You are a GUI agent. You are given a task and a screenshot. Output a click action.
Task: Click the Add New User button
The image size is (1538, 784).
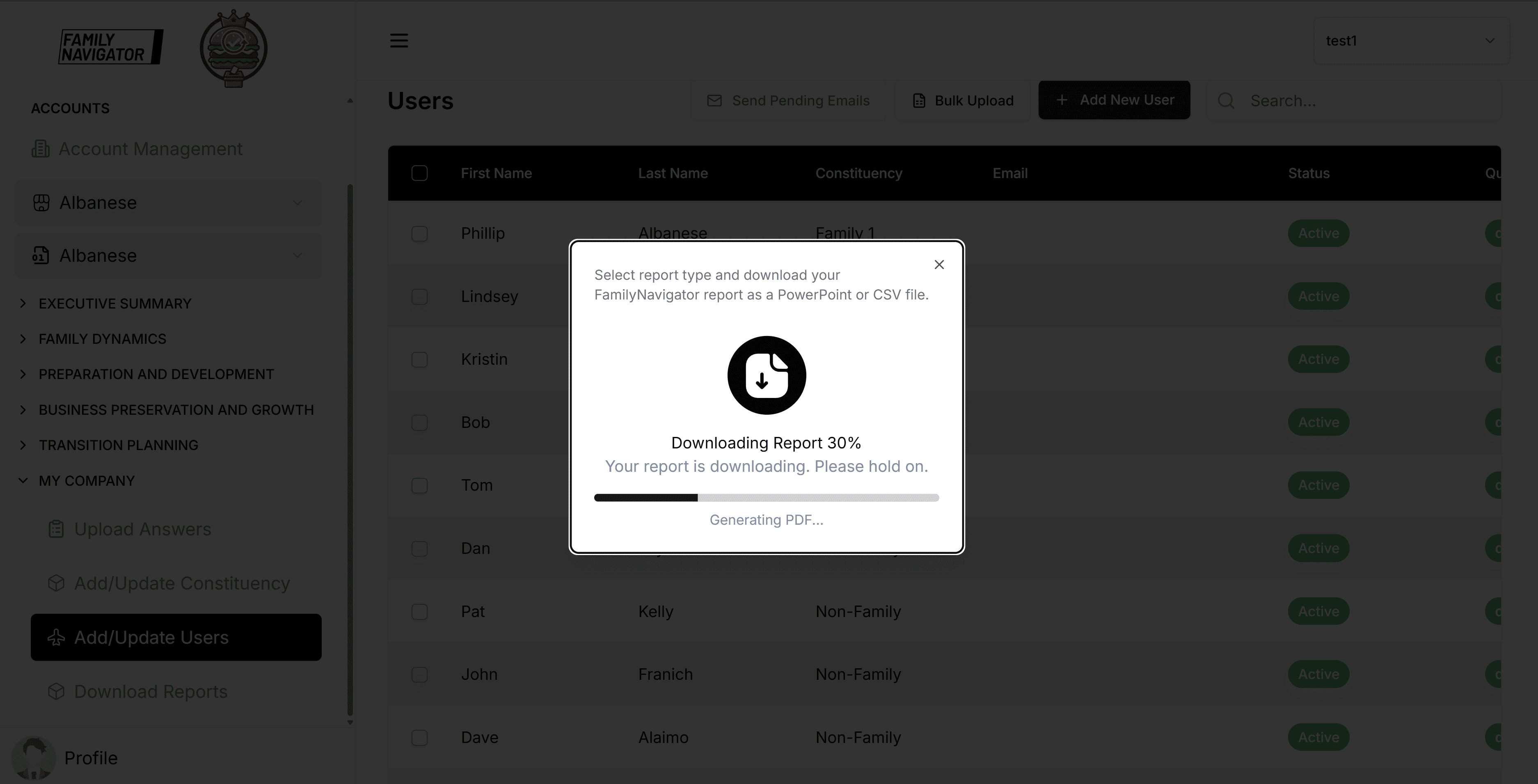1114,101
